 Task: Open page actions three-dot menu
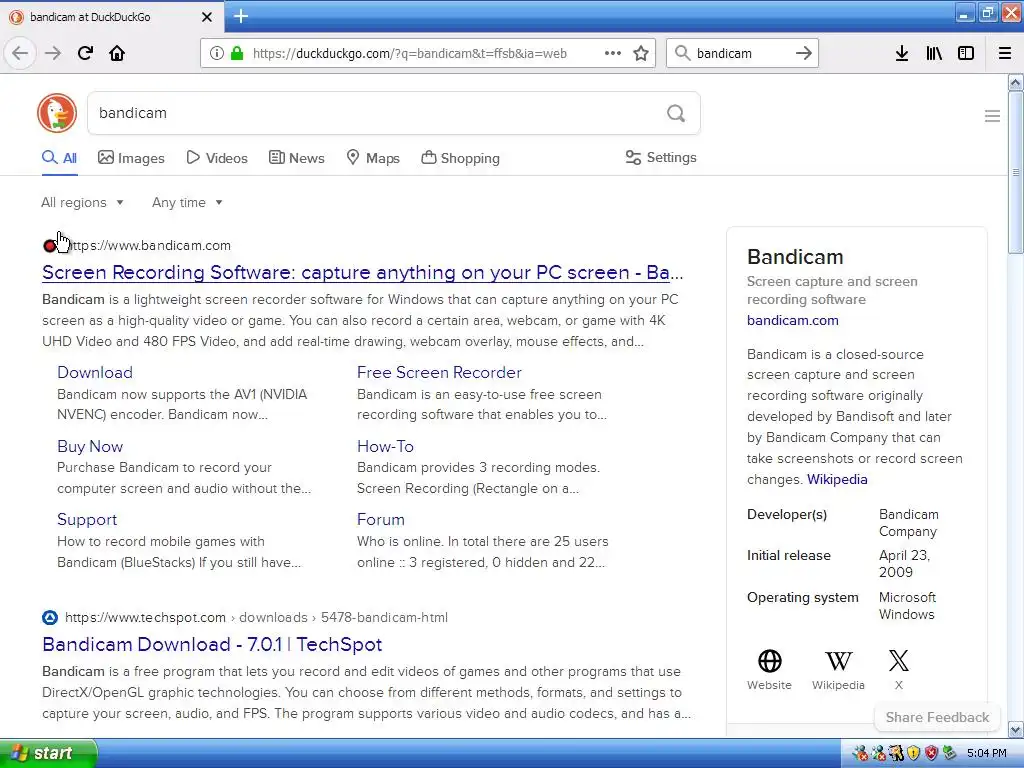pyautogui.click(x=613, y=53)
